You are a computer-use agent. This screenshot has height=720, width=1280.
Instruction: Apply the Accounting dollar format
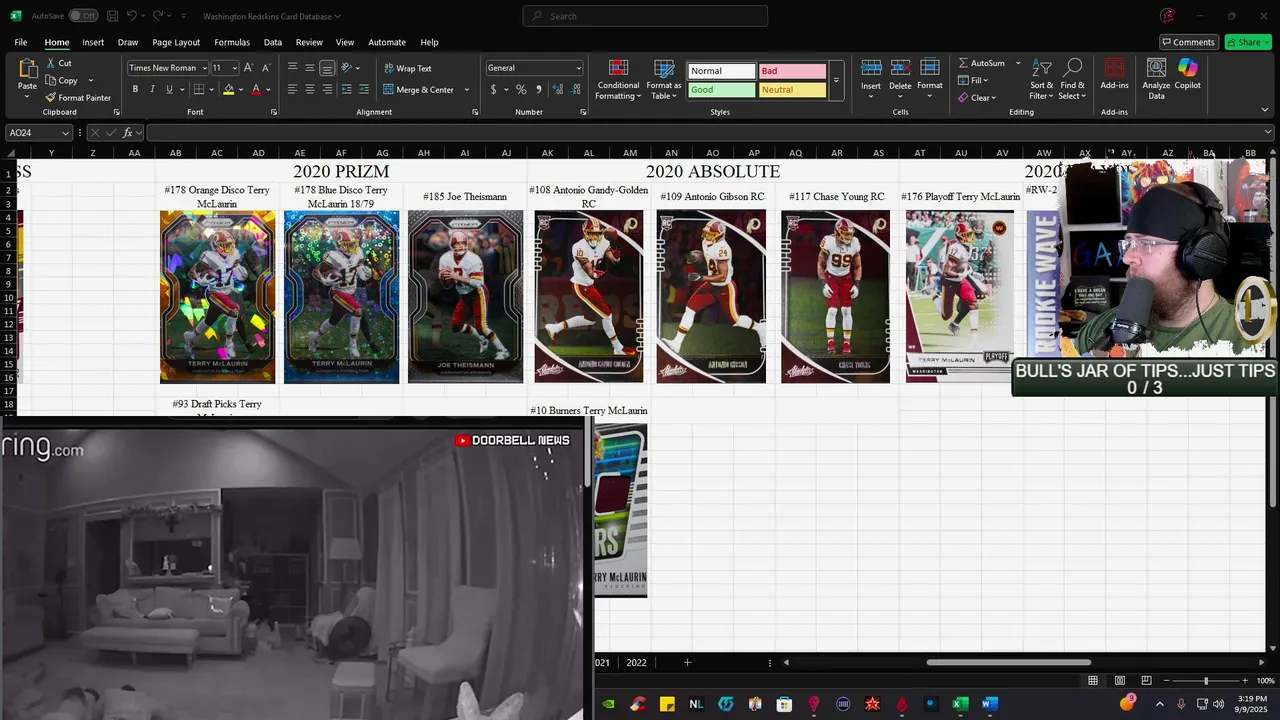pyautogui.click(x=493, y=89)
